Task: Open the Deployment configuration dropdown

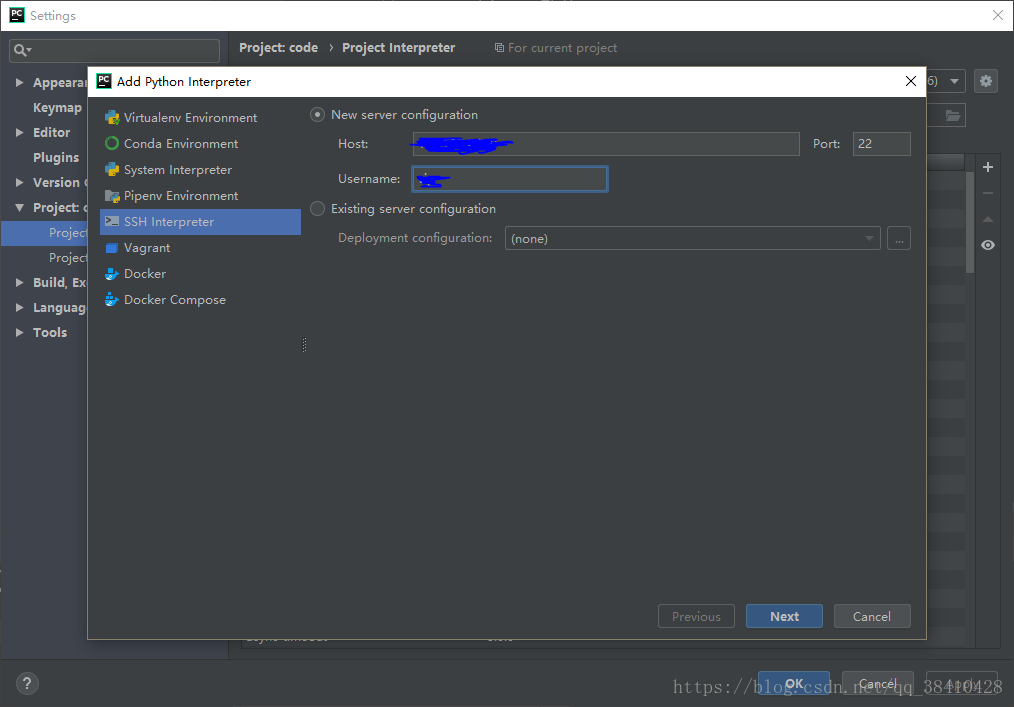Action: tap(692, 239)
